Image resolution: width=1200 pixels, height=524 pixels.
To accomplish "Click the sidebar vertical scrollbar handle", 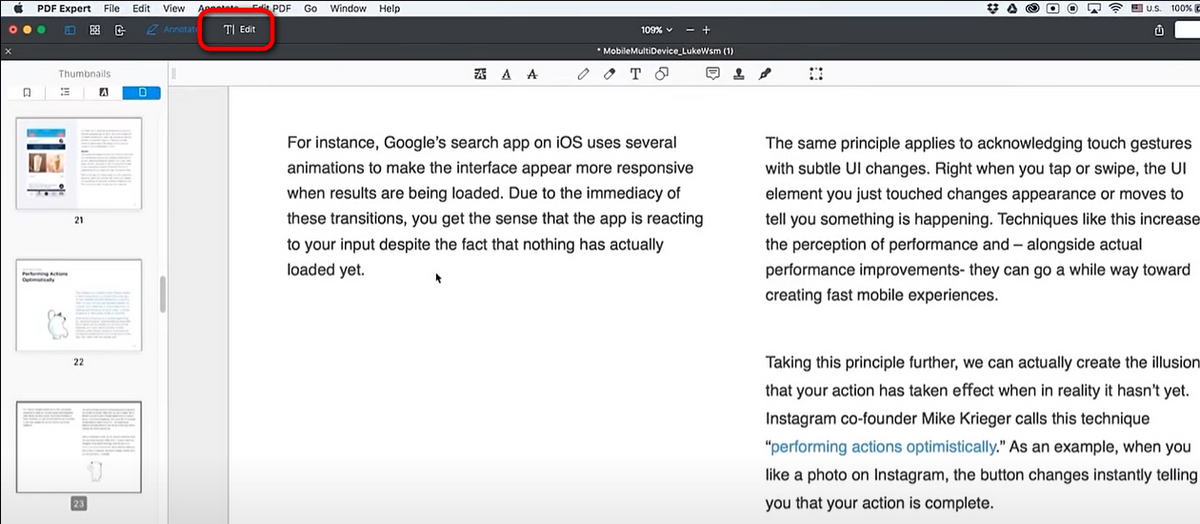I will (161, 293).
